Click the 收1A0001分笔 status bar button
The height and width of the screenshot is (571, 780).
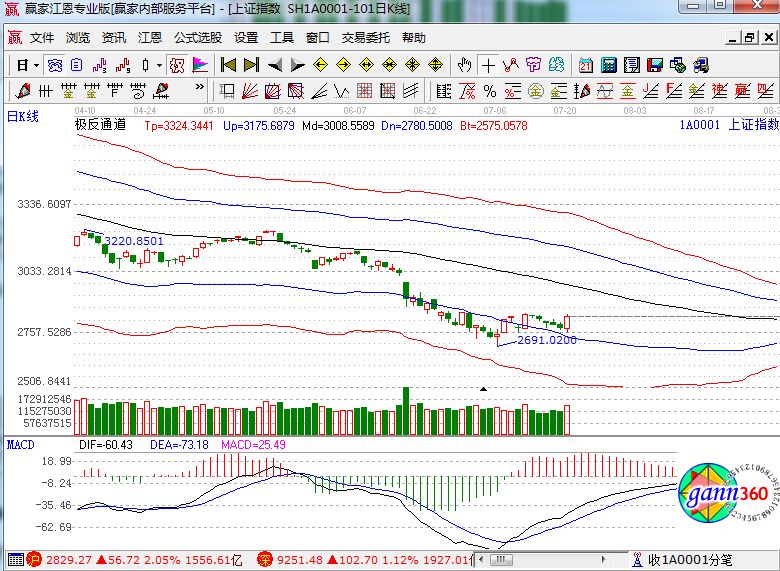(x=688, y=559)
